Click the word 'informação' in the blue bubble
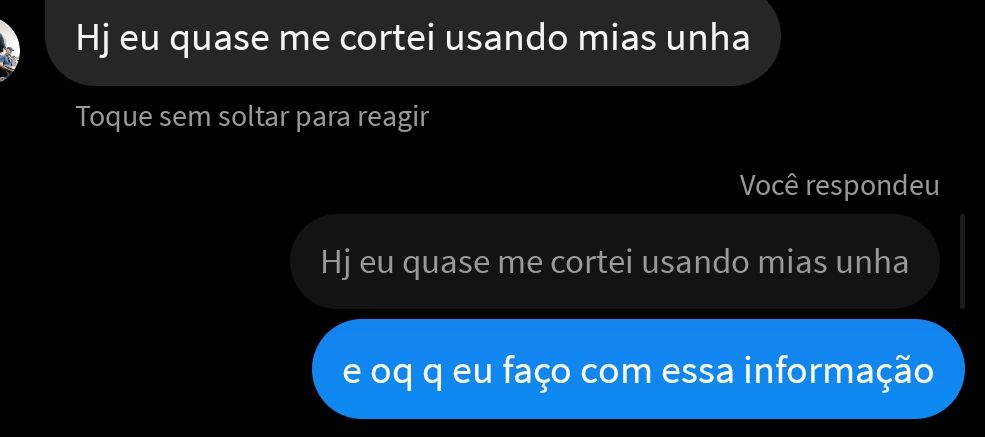985x437 pixels. tap(839, 372)
